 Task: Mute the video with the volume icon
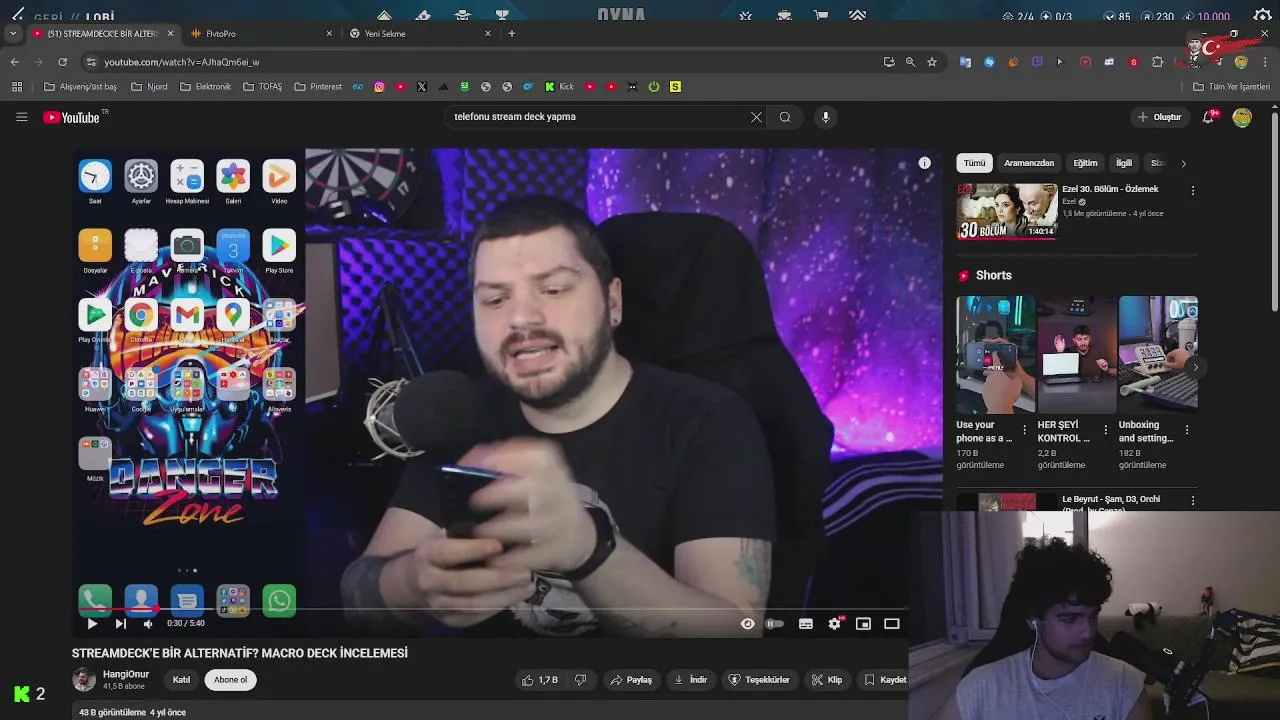point(148,624)
